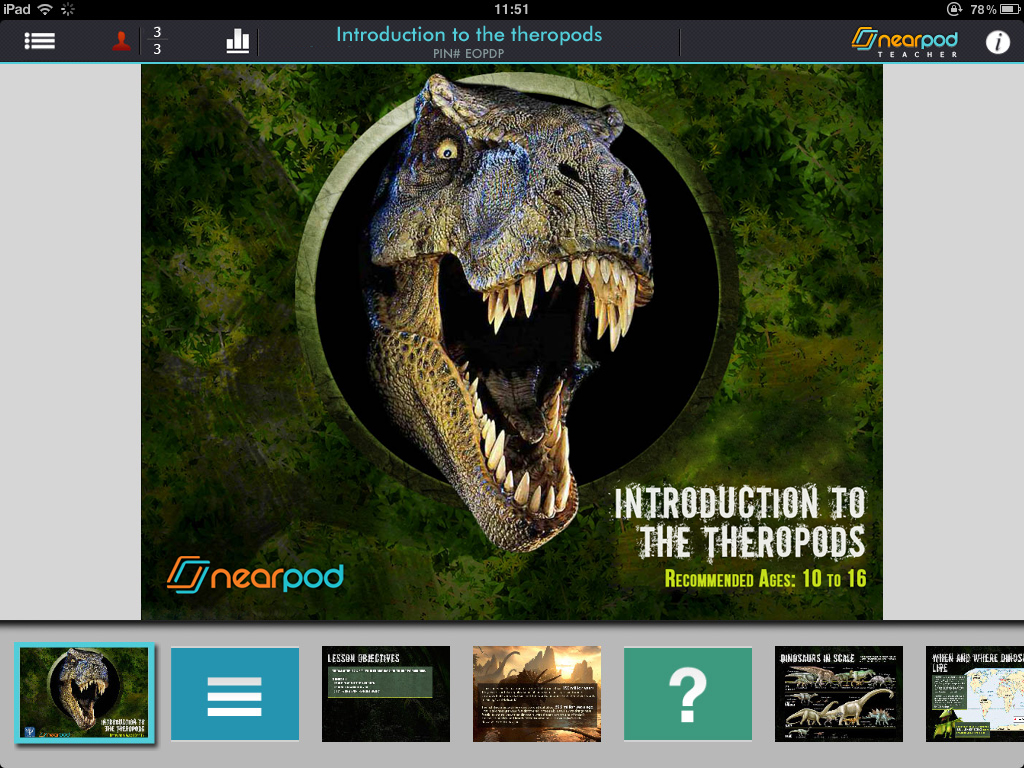This screenshot has width=1024, height=768.
Task: Tap the Nearpod Teacher logo in header
Action: point(904,41)
